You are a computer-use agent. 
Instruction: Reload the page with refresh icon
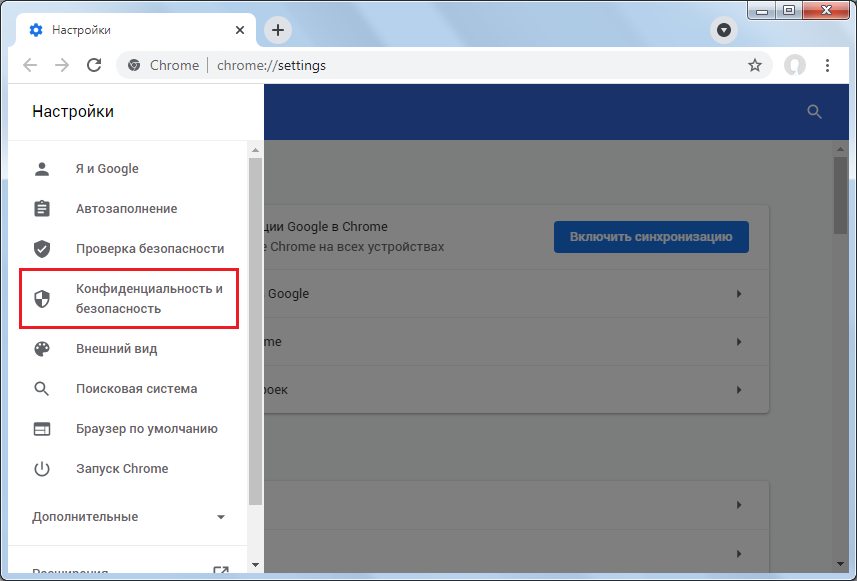(x=94, y=65)
